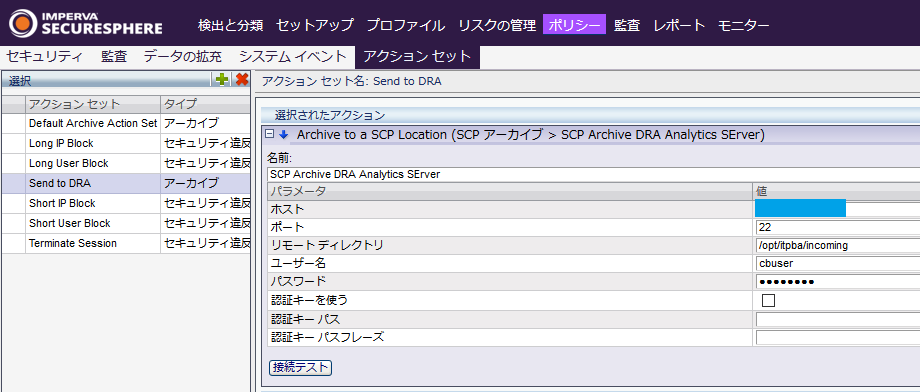
Task: Click the アーカイブ type cell of Default Archive
Action: 205,123
